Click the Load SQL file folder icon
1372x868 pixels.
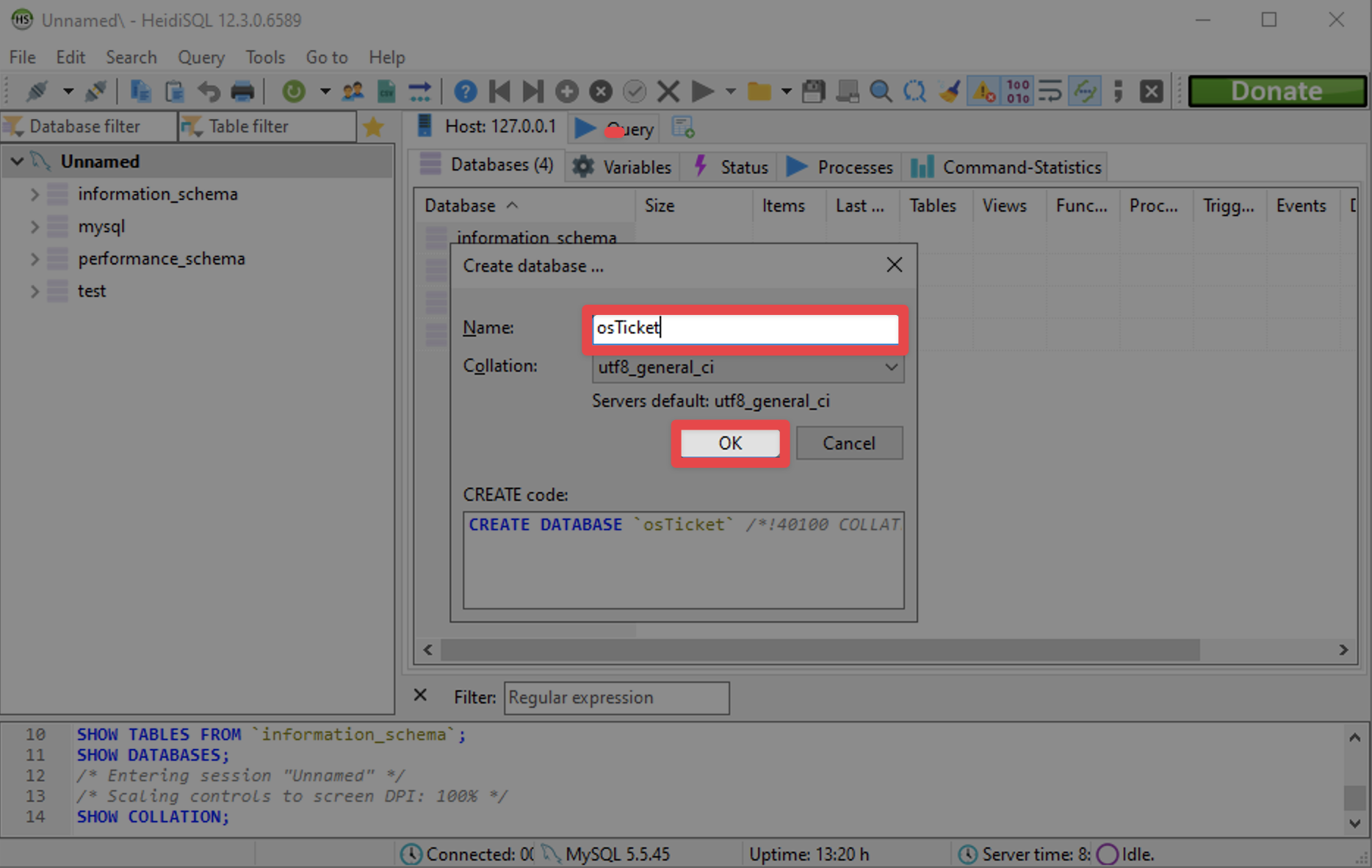click(759, 91)
